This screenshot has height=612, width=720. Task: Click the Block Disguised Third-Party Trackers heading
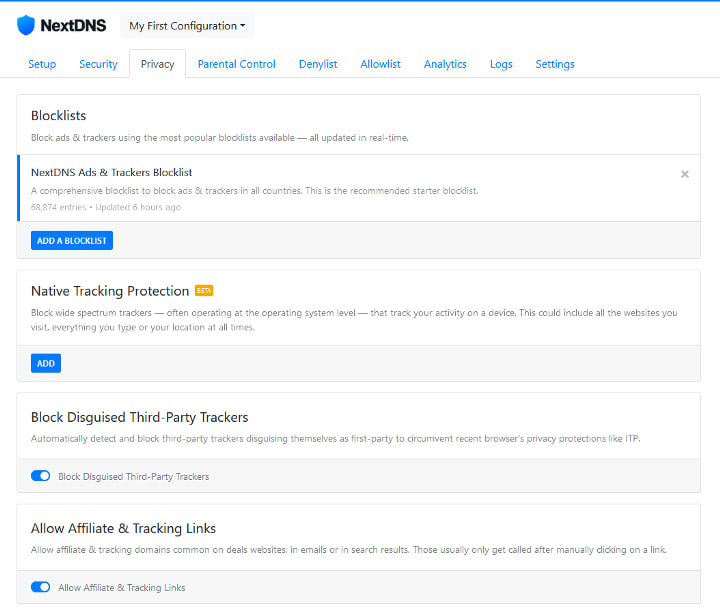(x=140, y=417)
